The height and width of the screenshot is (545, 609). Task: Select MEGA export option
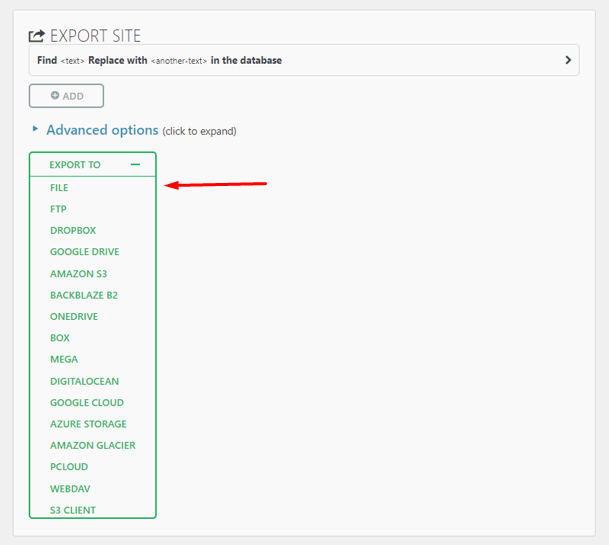coord(64,359)
